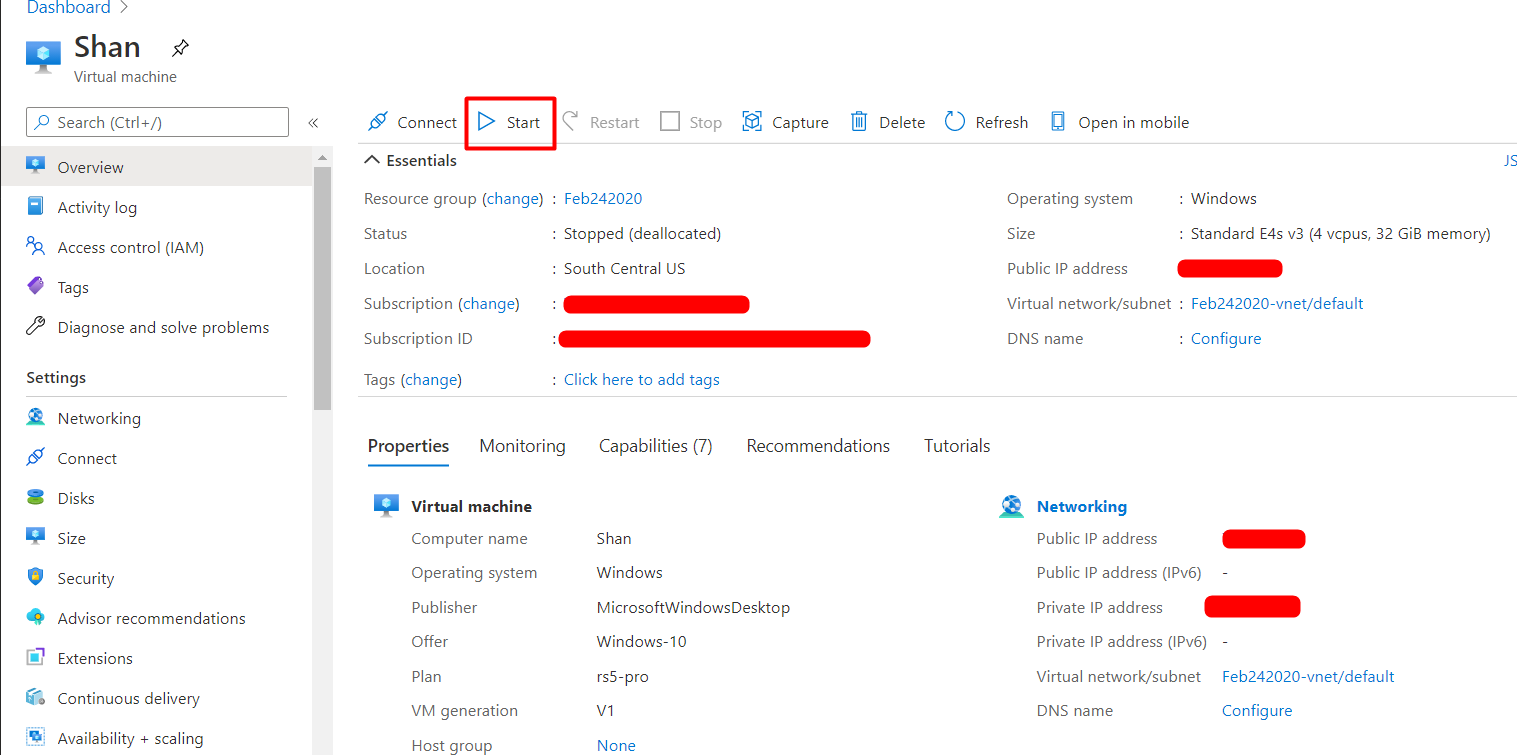Click the Tags change link
Image resolution: width=1517 pixels, height=755 pixels.
pos(431,379)
